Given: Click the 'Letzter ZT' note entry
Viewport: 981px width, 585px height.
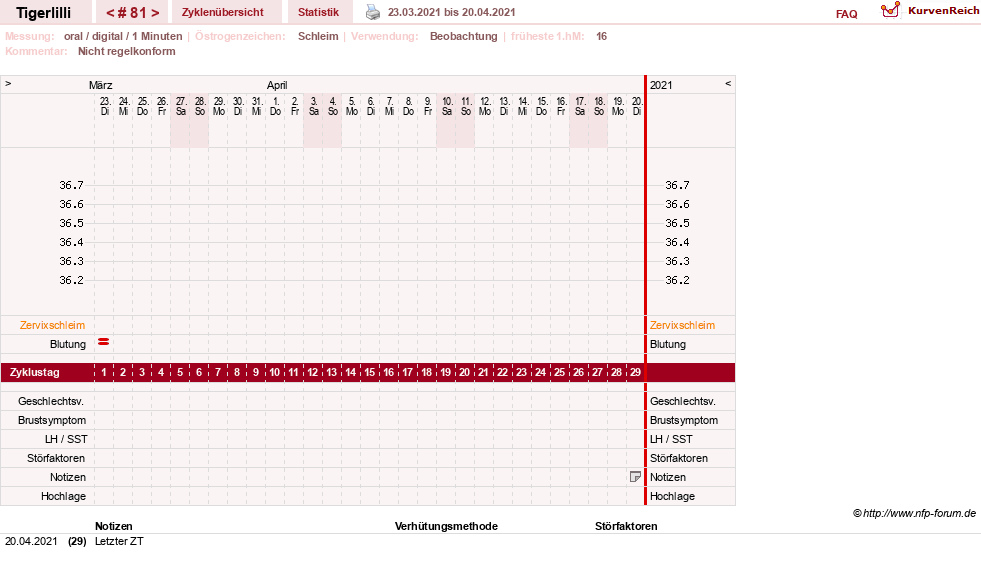Looking at the screenshot, I should (119, 541).
